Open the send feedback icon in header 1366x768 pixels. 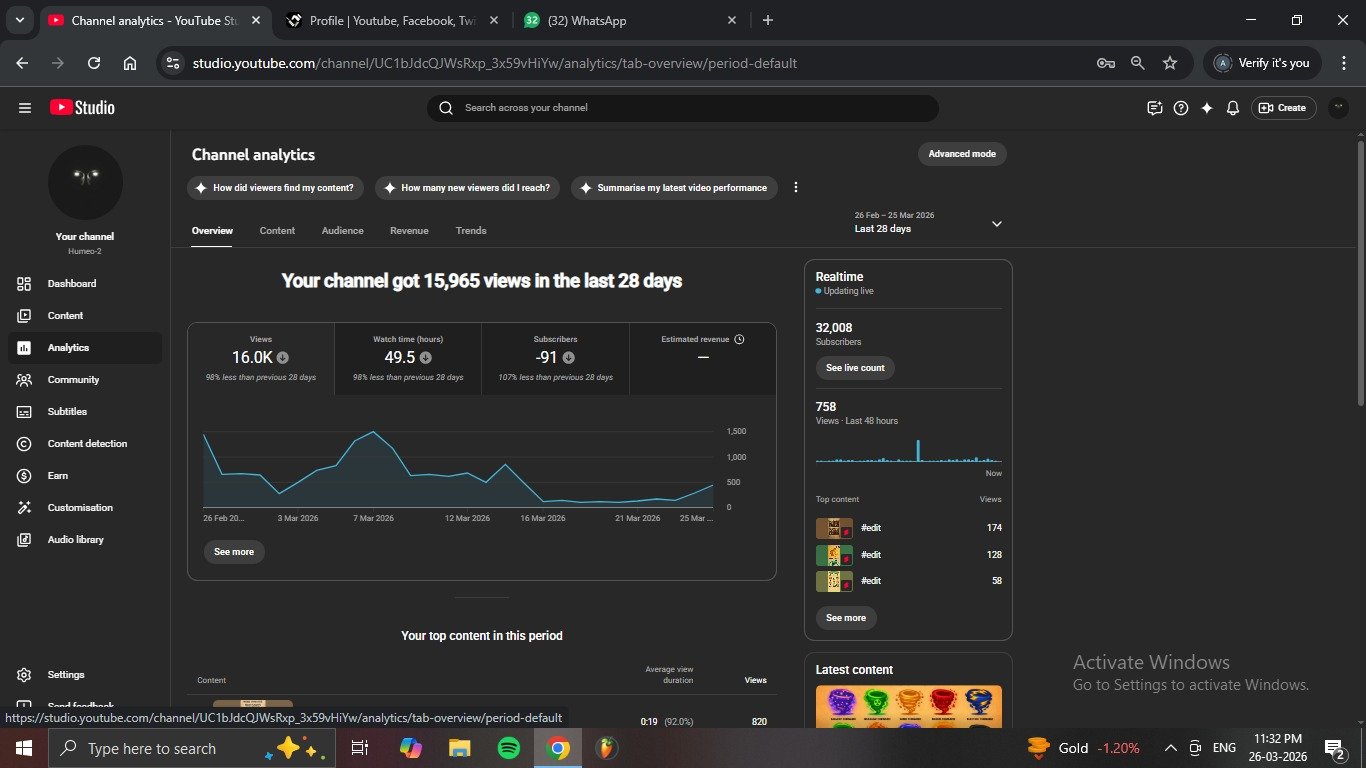tap(1155, 108)
